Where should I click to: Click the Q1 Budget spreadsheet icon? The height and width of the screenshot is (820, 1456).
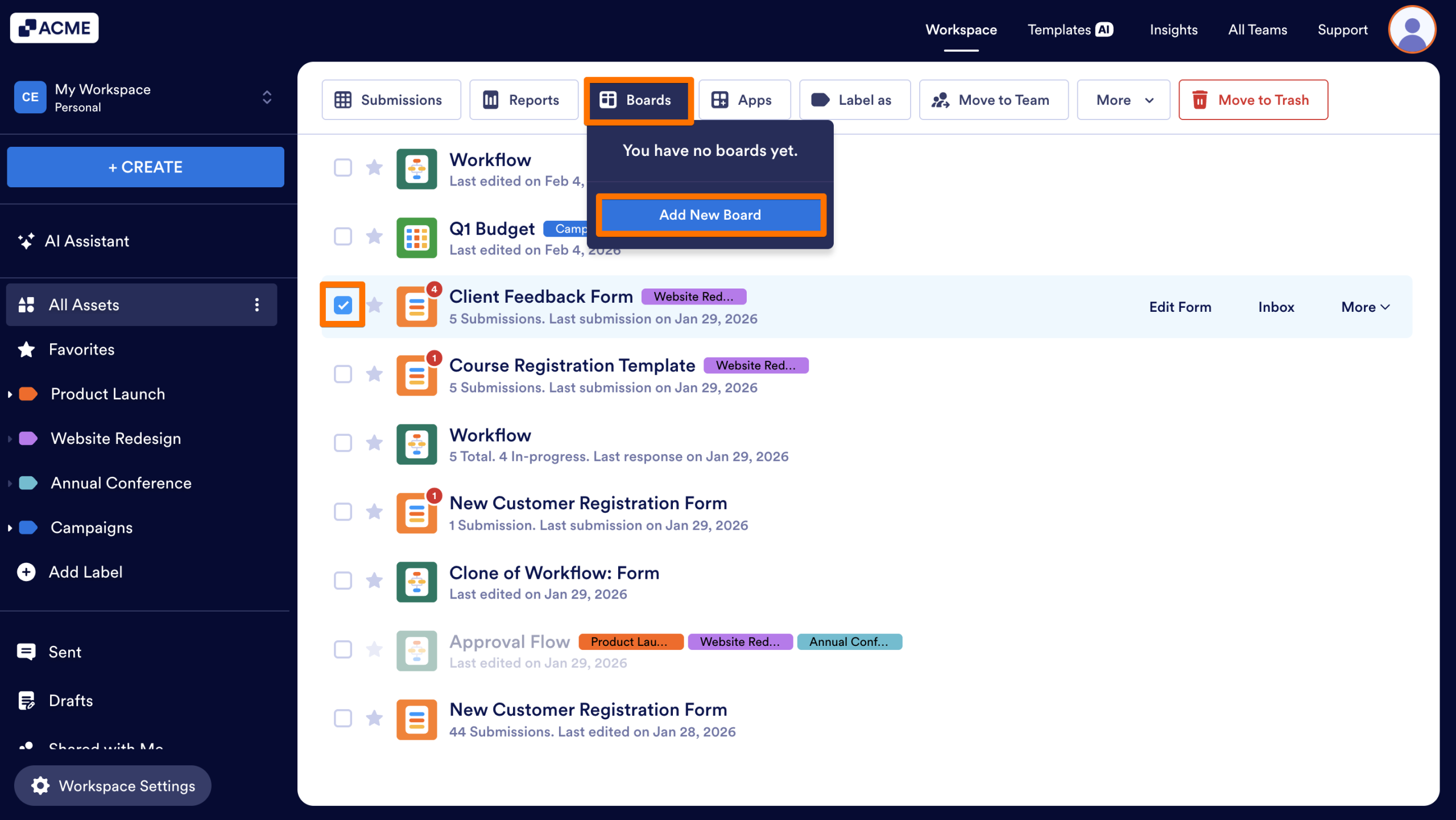tap(416, 238)
